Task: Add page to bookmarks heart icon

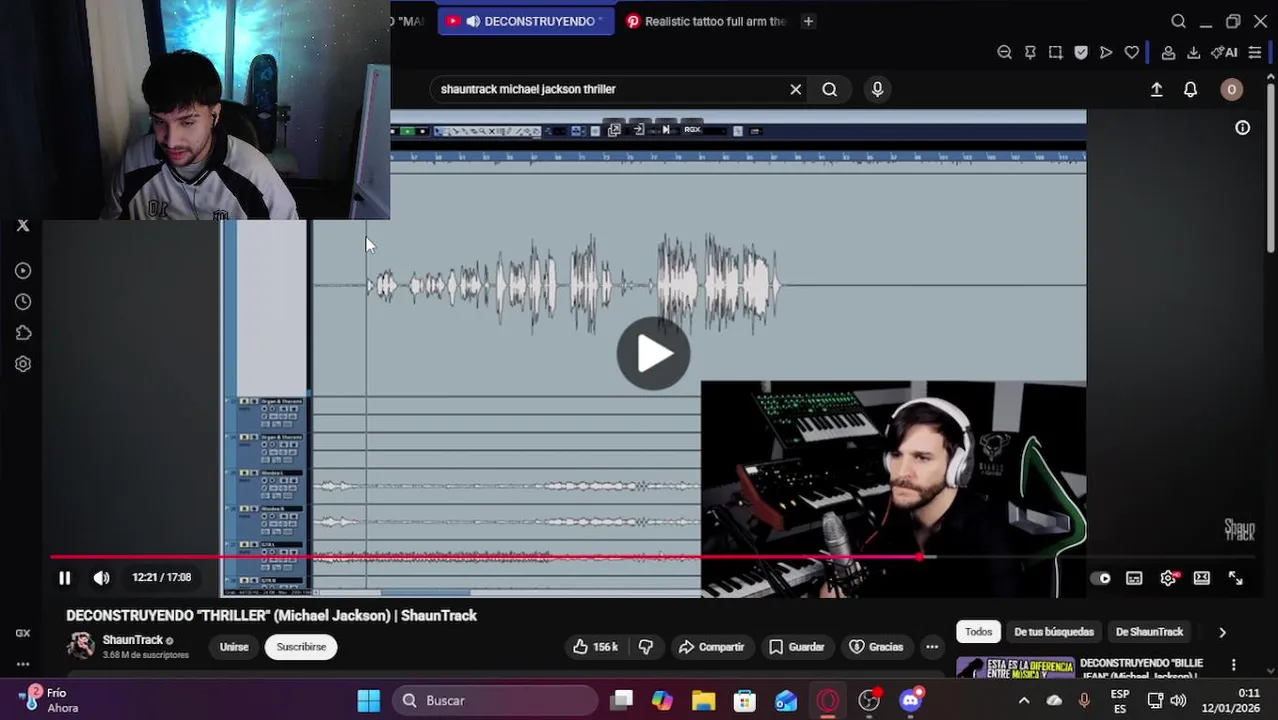Action: (x=1132, y=52)
